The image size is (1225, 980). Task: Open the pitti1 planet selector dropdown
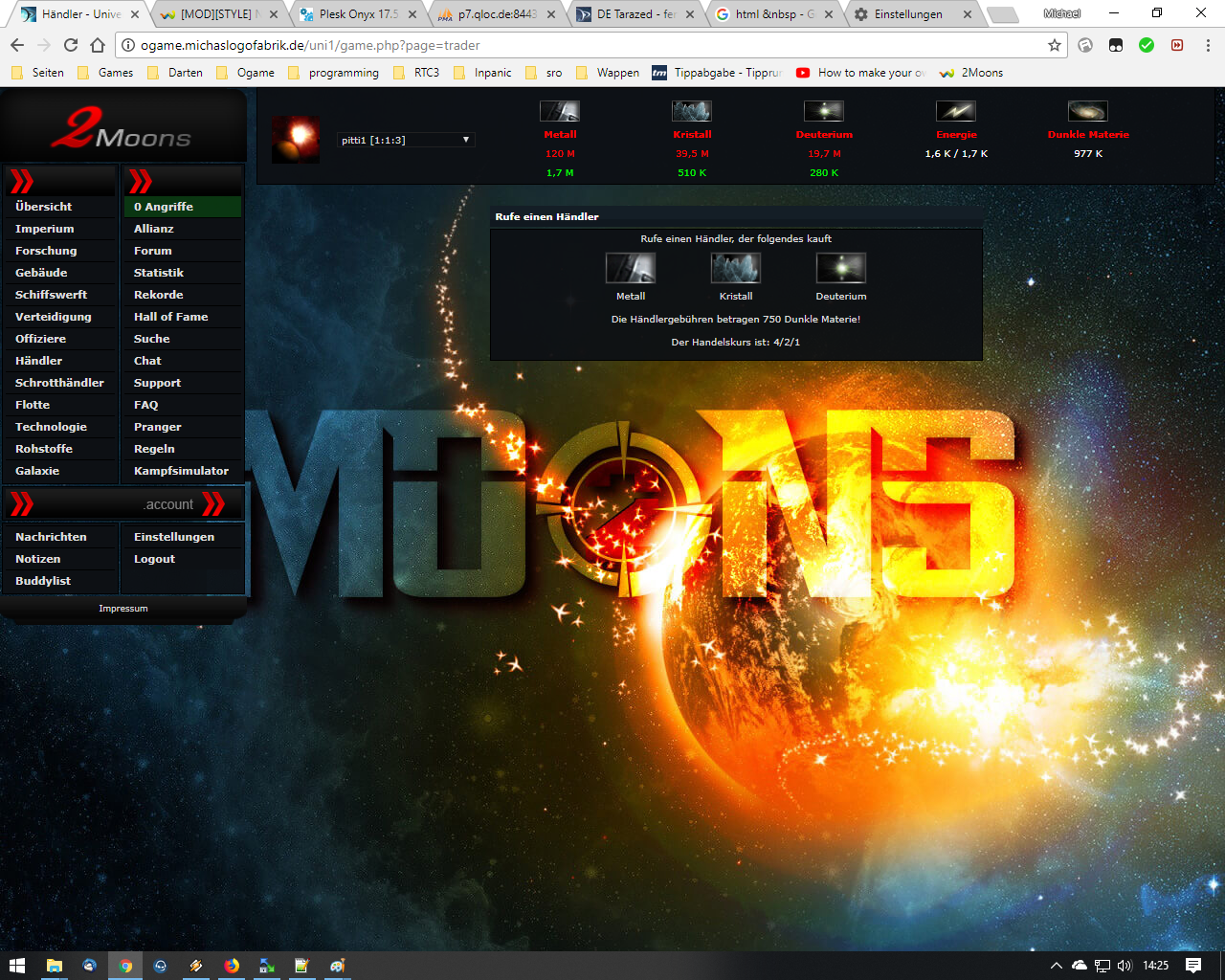point(406,140)
